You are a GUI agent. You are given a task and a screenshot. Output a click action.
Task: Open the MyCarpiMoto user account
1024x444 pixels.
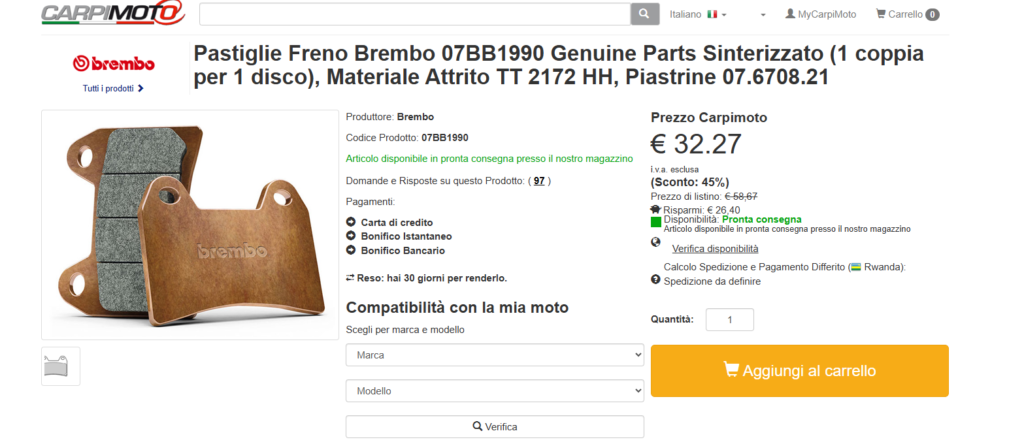[x=821, y=14]
